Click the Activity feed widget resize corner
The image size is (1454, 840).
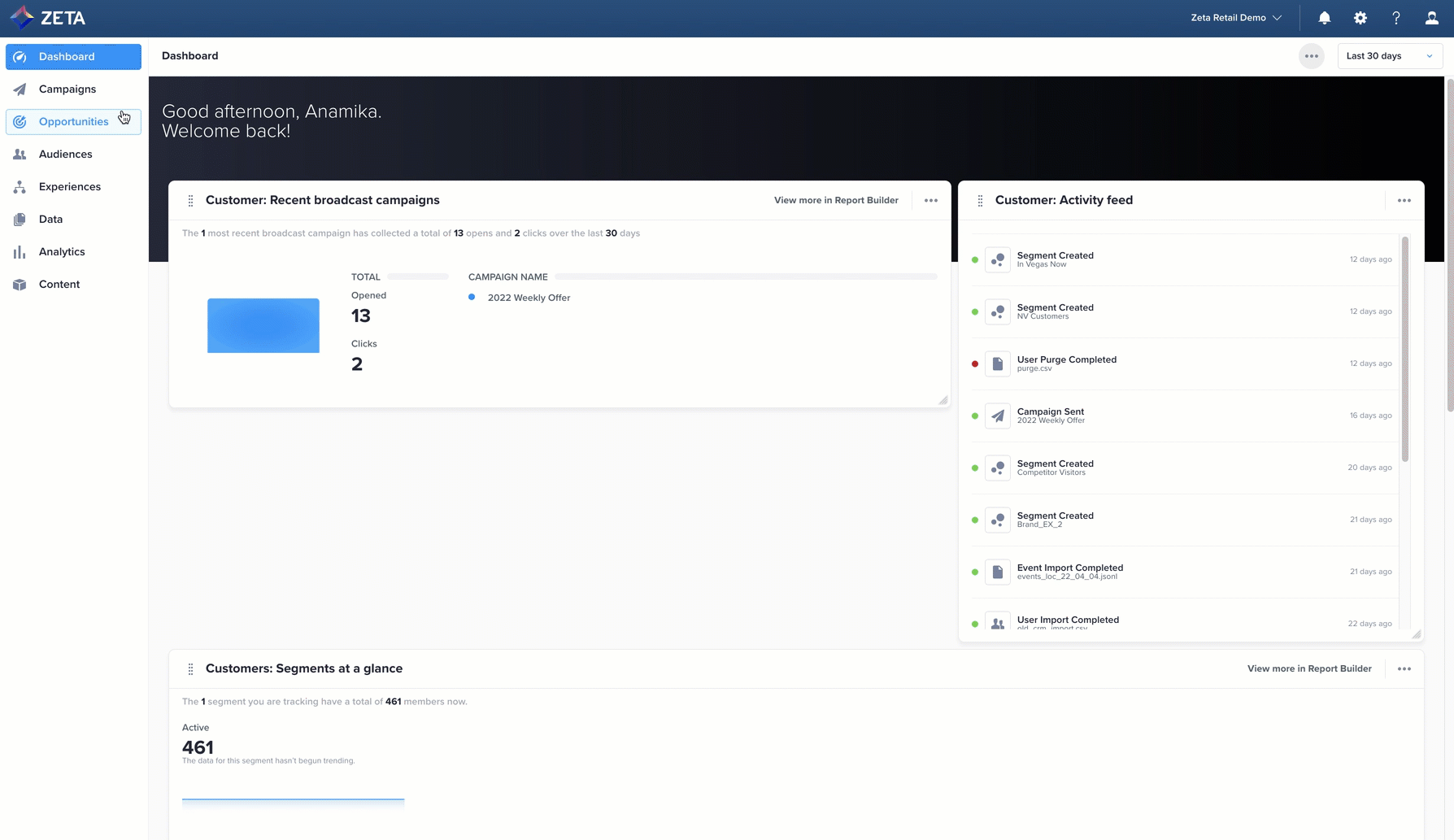(x=1417, y=634)
